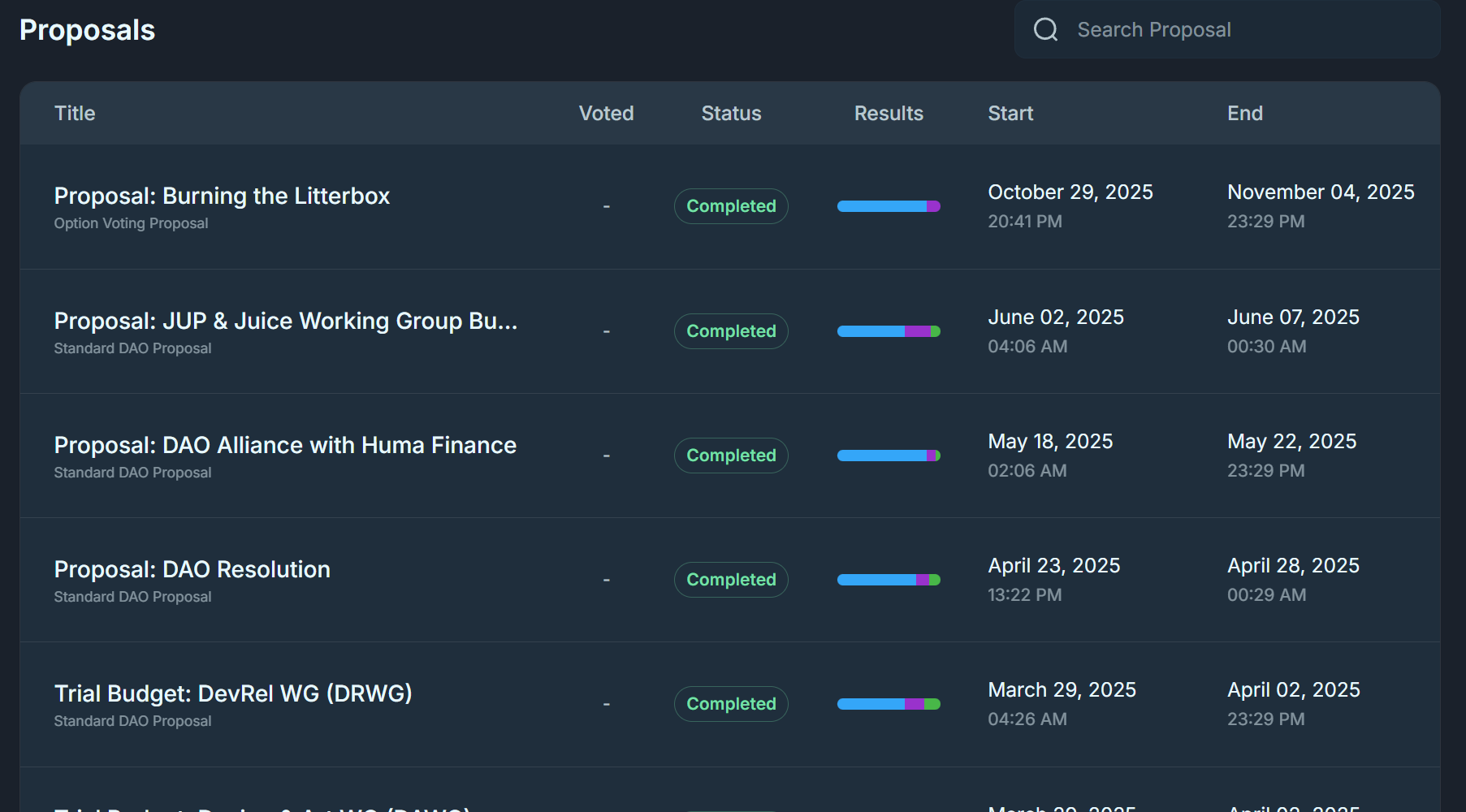Screen dimensions: 1466x812
Task: Open Proposal: DAO Resolution
Action: click(192, 569)
